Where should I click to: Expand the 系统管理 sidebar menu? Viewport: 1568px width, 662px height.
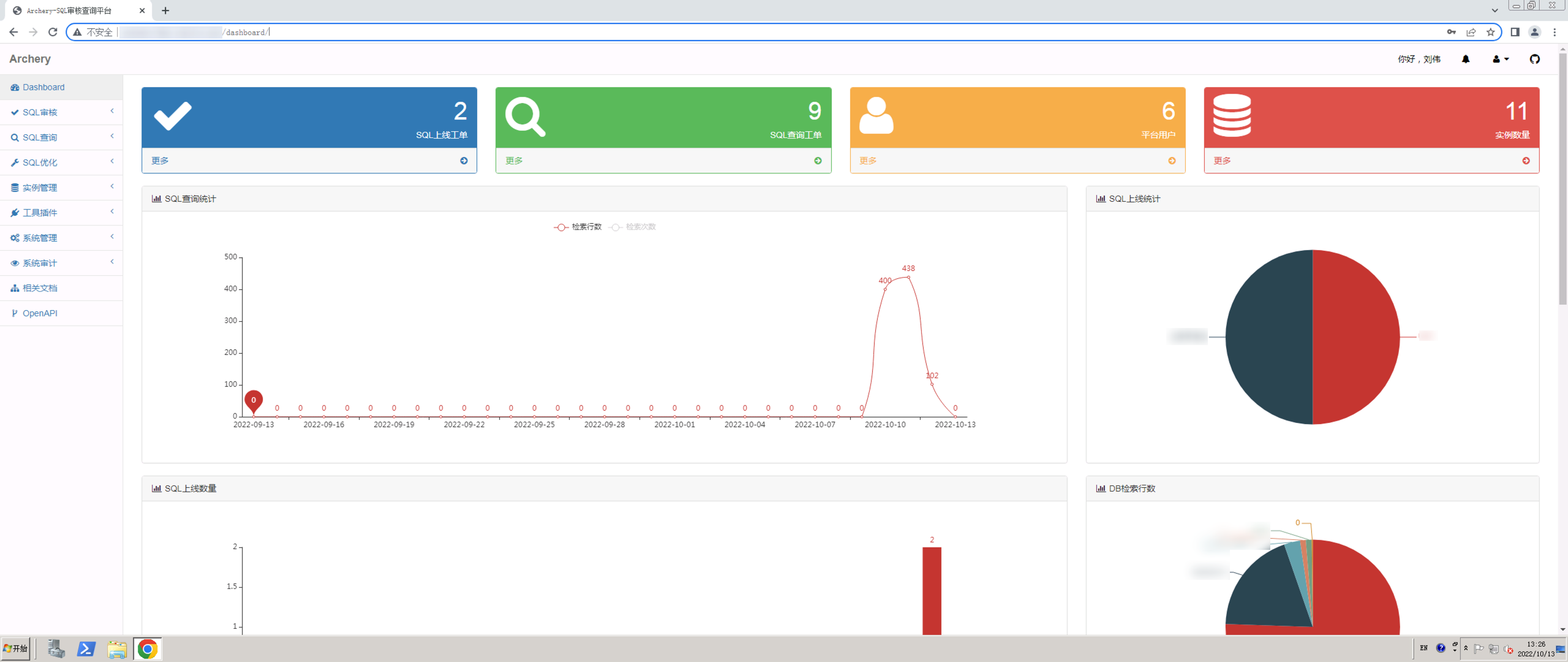tap(40, 238)
